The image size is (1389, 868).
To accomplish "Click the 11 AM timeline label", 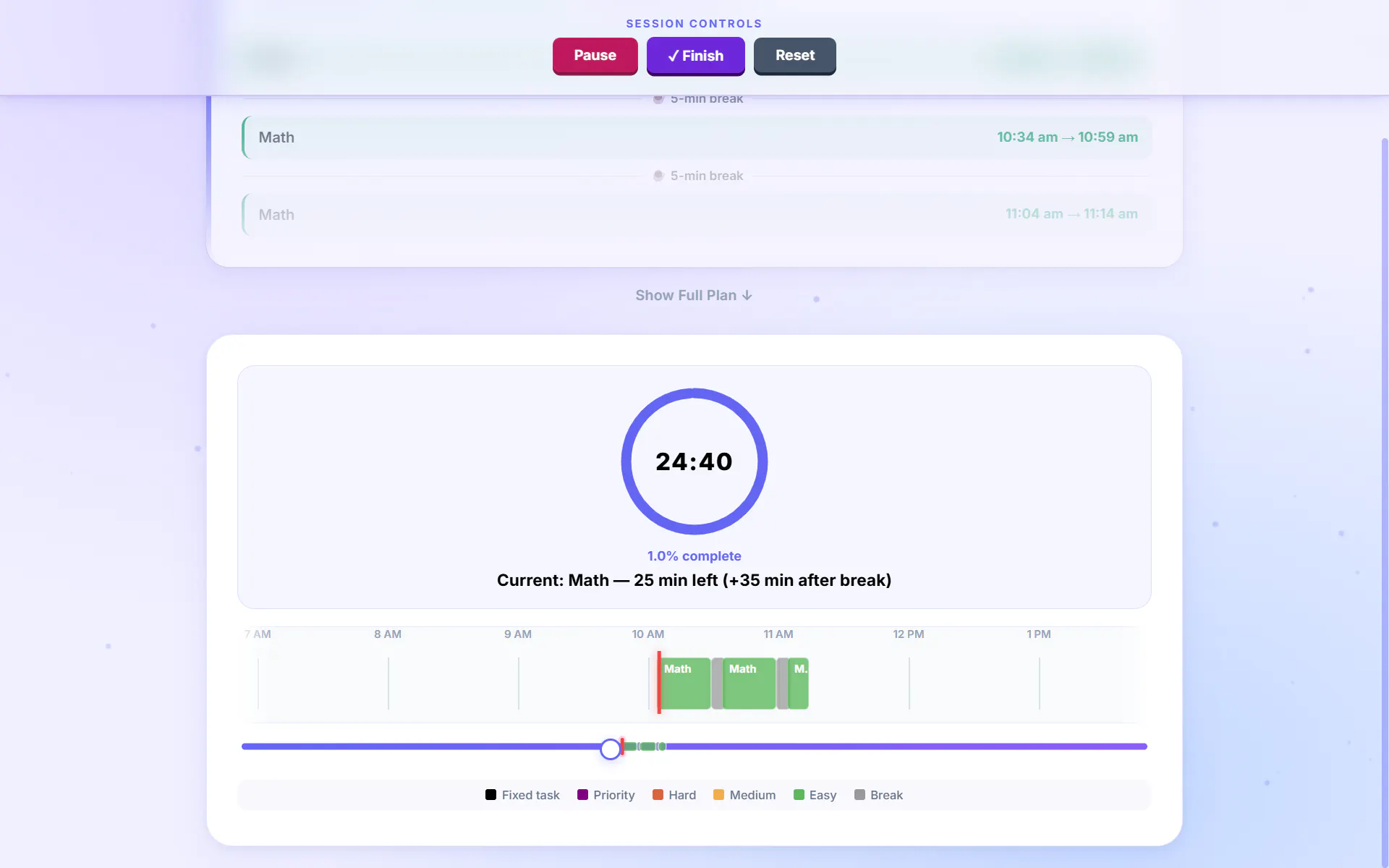I will 778,634.
